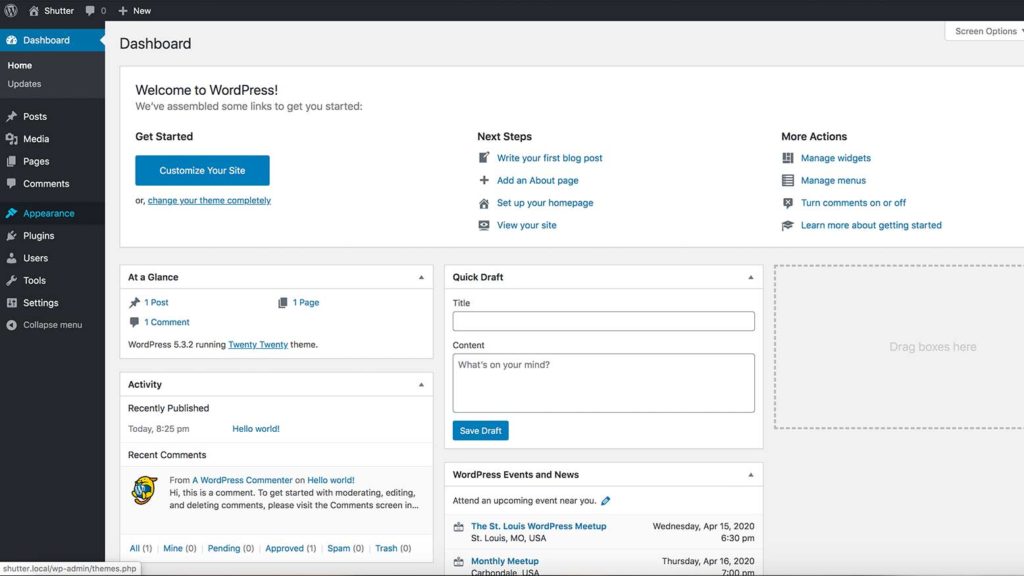This screenshot has width=1024, height=576.
Task: Click the Pages icon in sidebar
Action: click(12, 161)
